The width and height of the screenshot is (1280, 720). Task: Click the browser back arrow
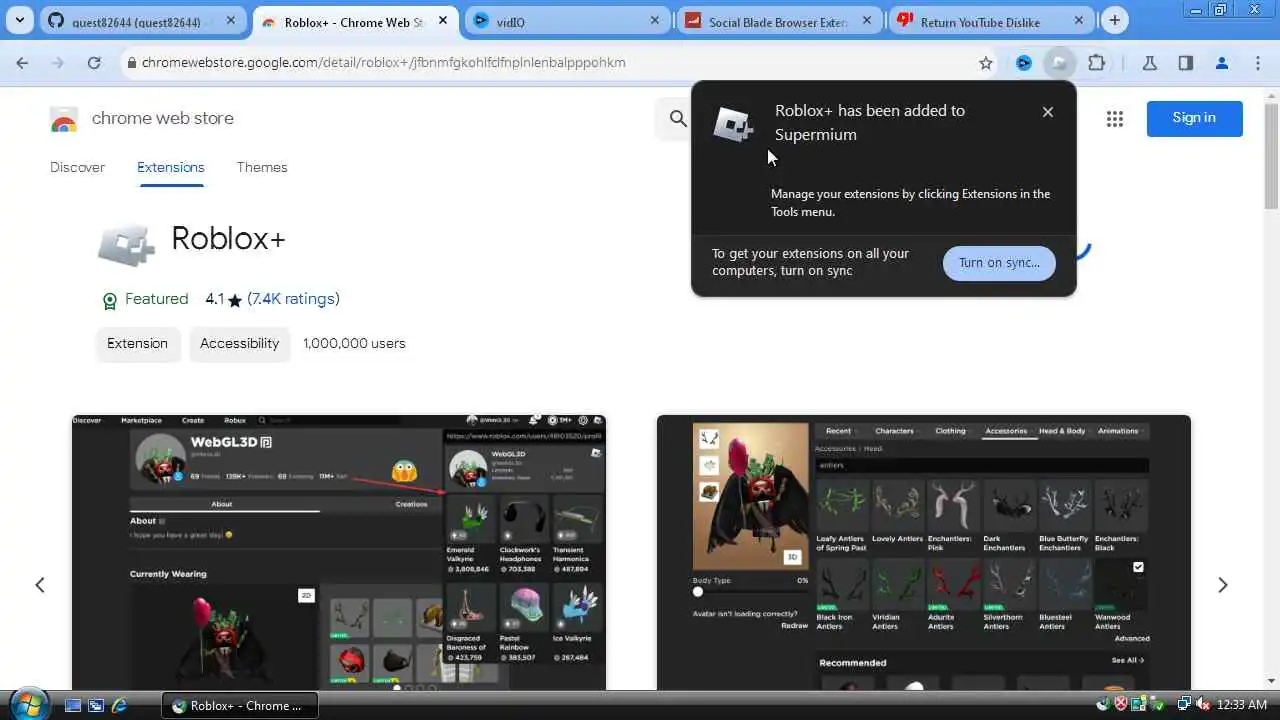[x=22, y=62]
